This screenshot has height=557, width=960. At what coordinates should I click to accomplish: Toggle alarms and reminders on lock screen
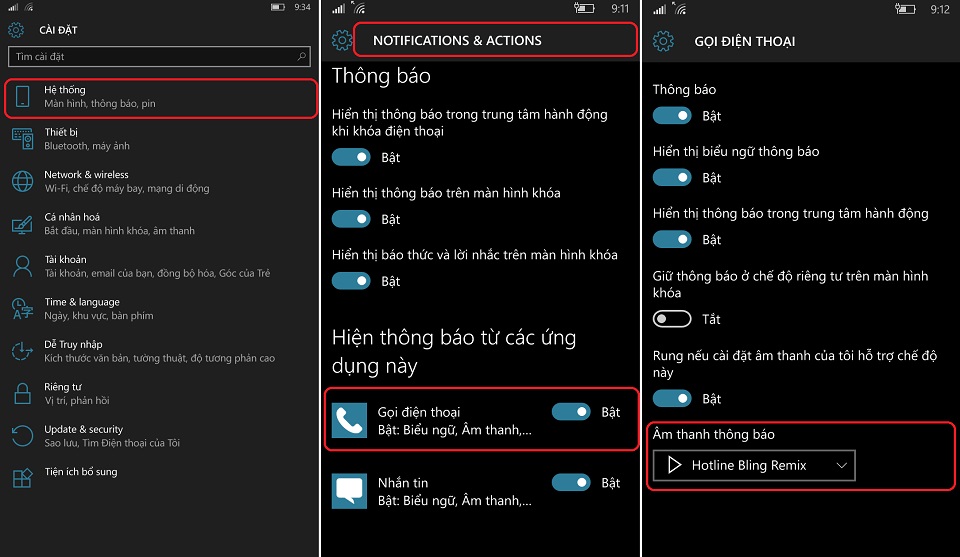tap(351, 281)
